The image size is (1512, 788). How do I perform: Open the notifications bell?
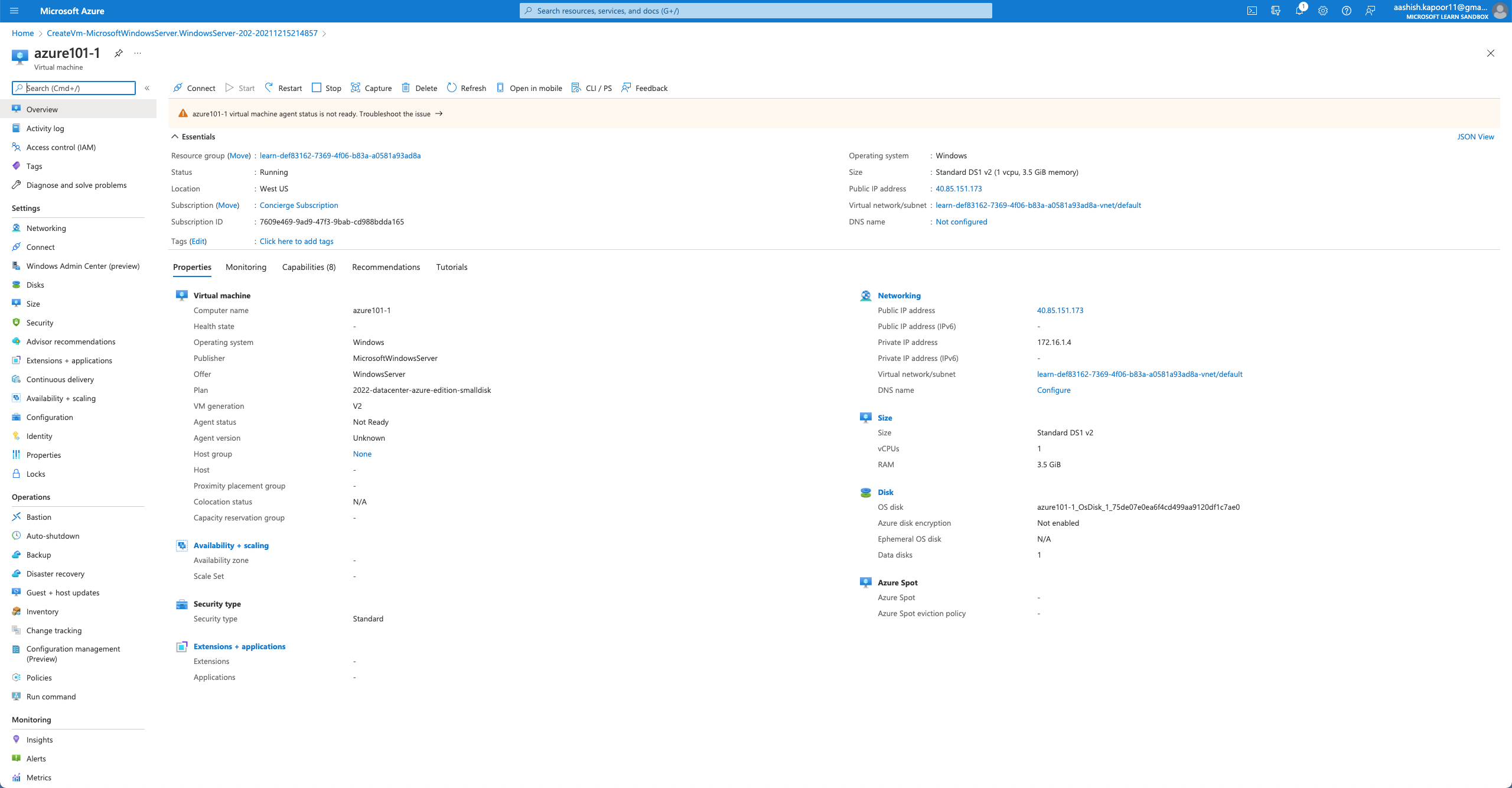1299,11
